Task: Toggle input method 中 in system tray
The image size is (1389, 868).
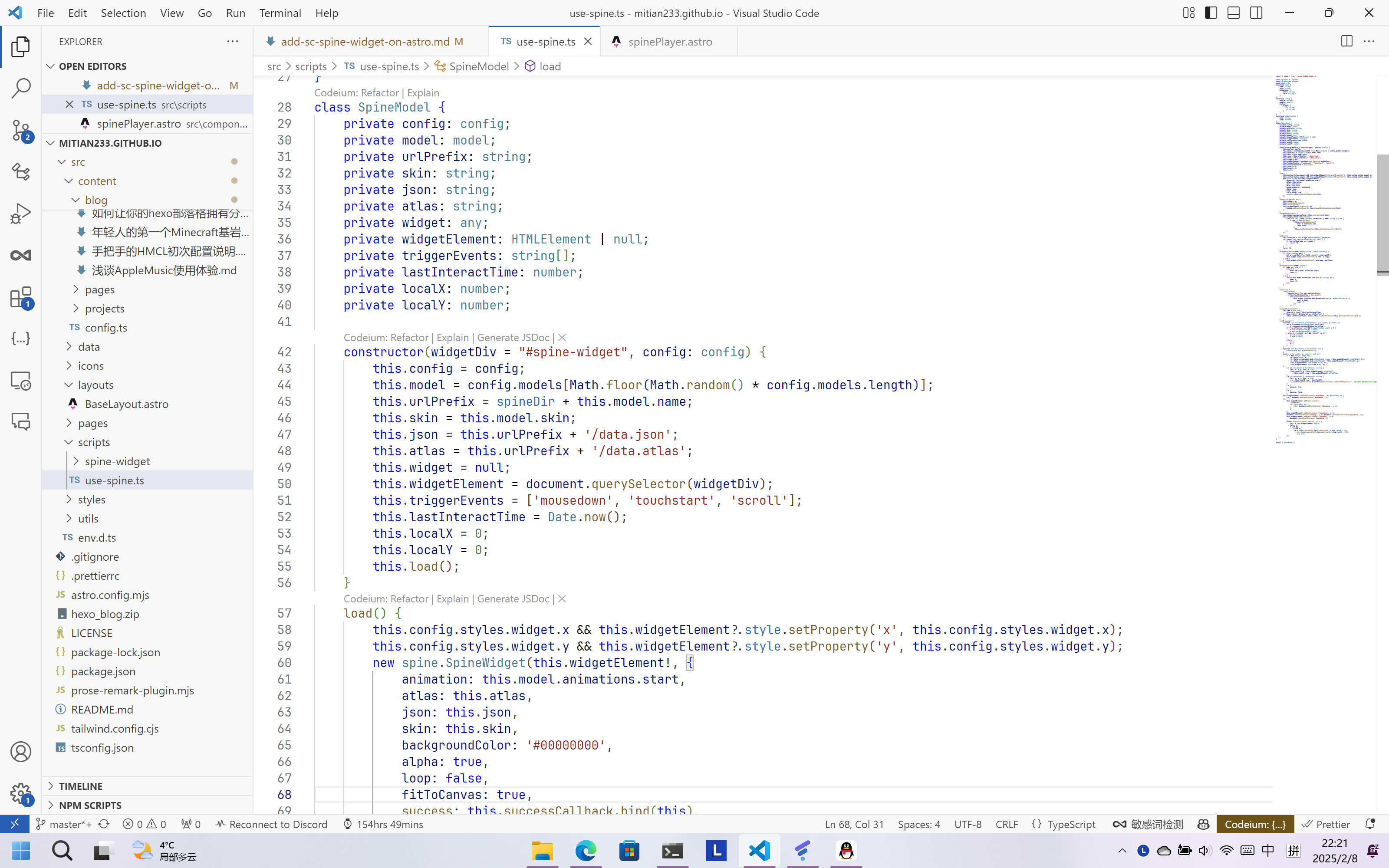Action: coord(1268,850)
